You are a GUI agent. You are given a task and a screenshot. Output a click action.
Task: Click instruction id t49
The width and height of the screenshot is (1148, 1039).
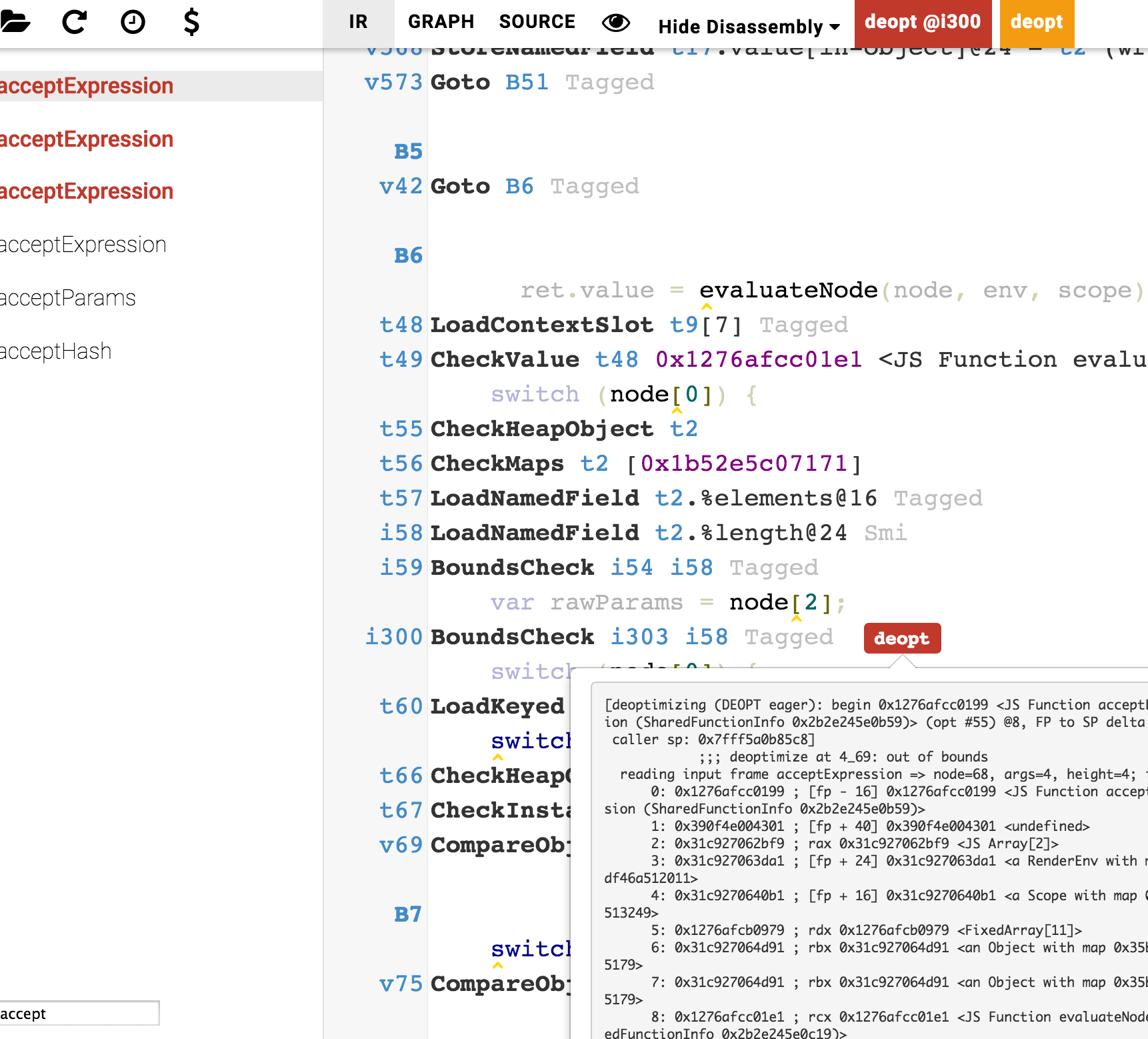pyautogui.click(x=401, y=359)
